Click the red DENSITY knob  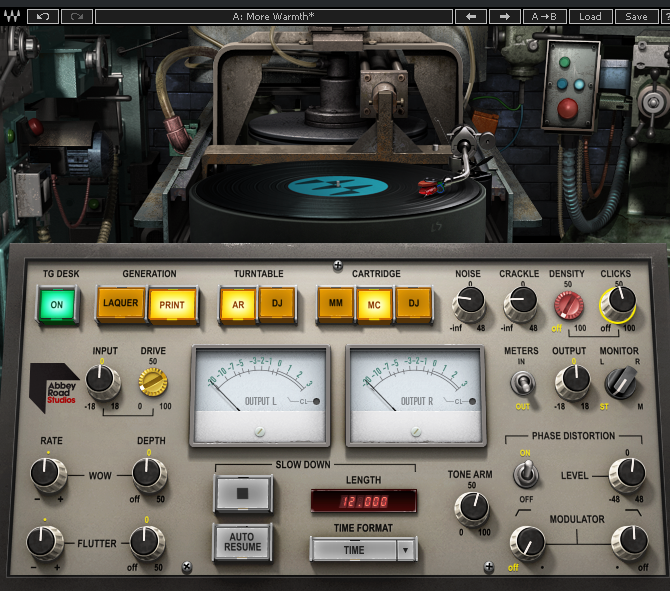[569, 306]
